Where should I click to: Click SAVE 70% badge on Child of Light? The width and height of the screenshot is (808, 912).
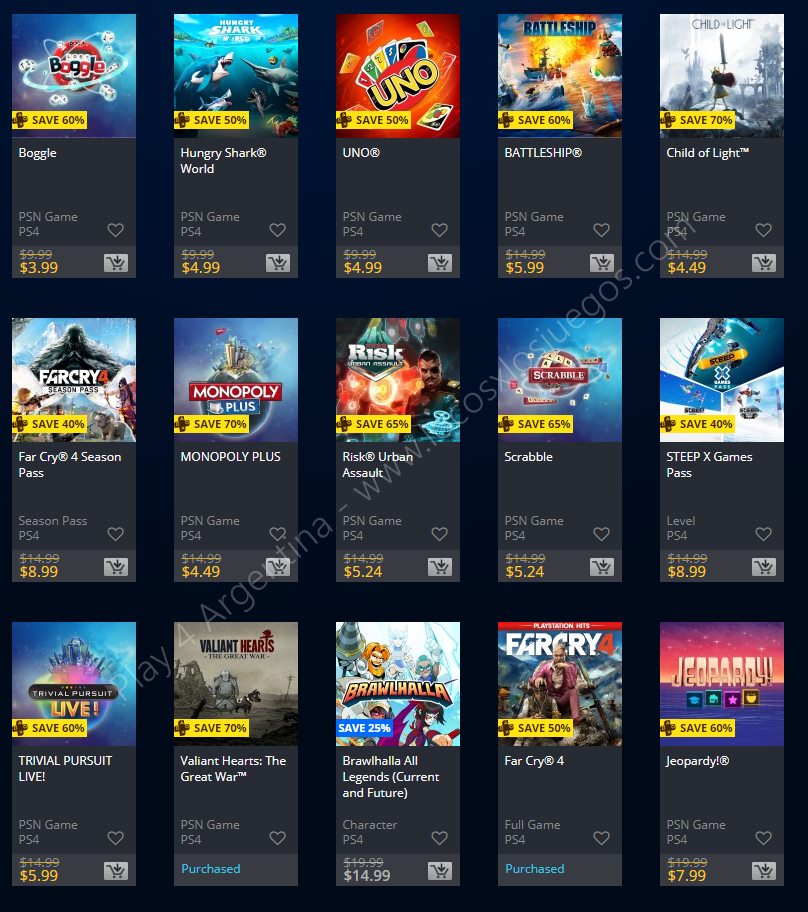click(697, 120)
